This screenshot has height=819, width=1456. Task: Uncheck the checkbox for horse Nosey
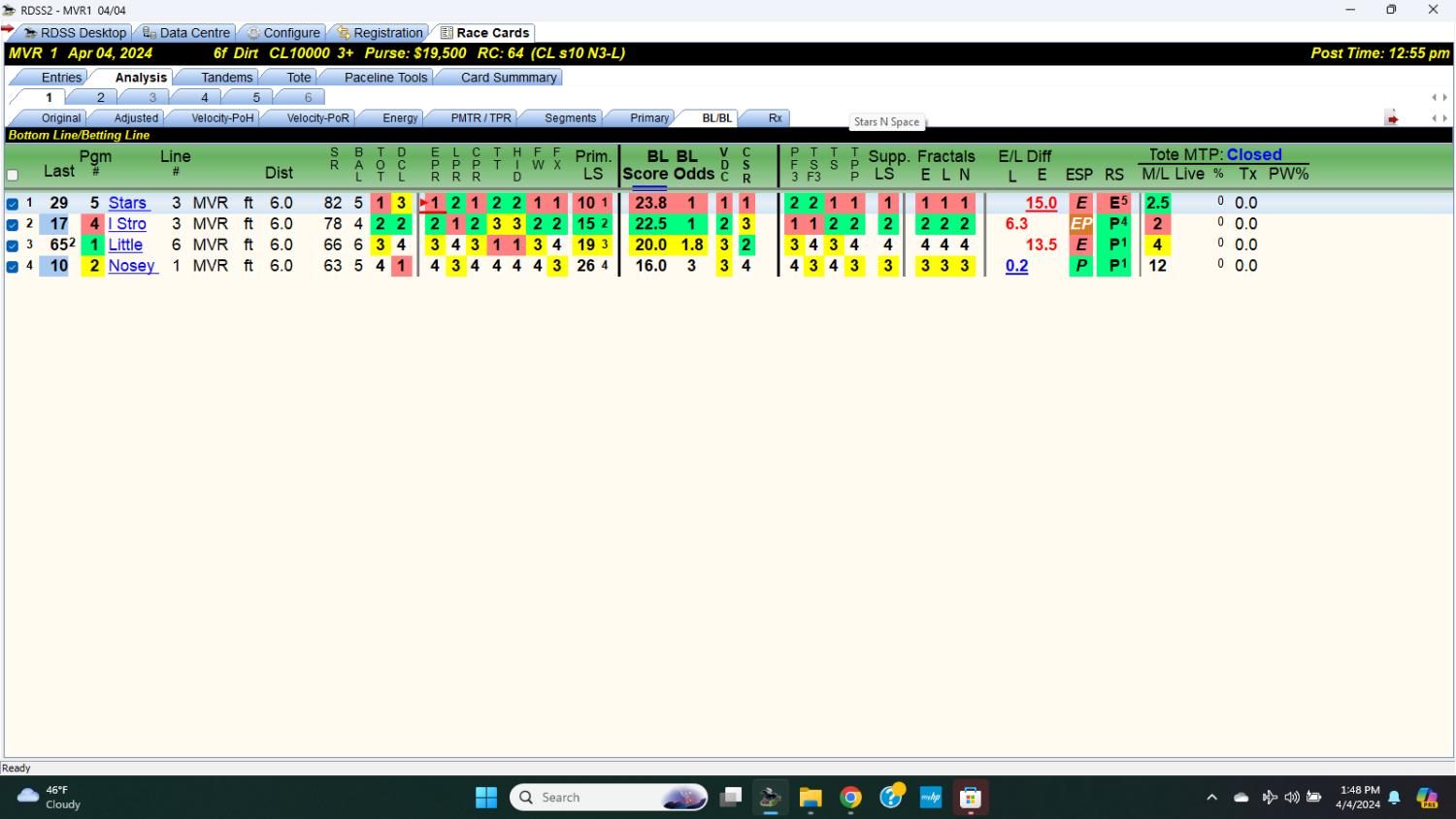point(13,267)
